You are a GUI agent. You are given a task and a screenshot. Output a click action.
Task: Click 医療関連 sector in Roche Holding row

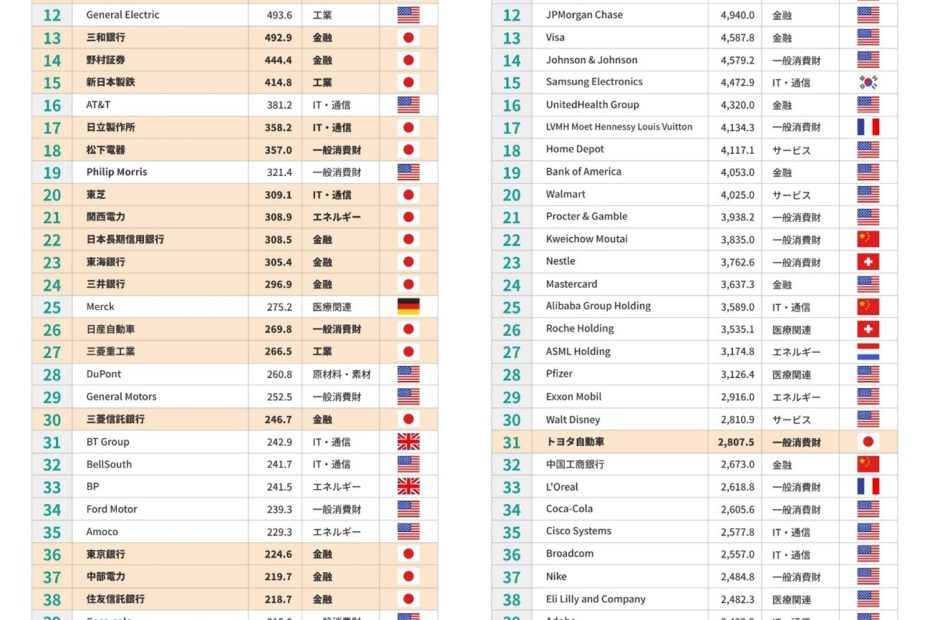792,330
